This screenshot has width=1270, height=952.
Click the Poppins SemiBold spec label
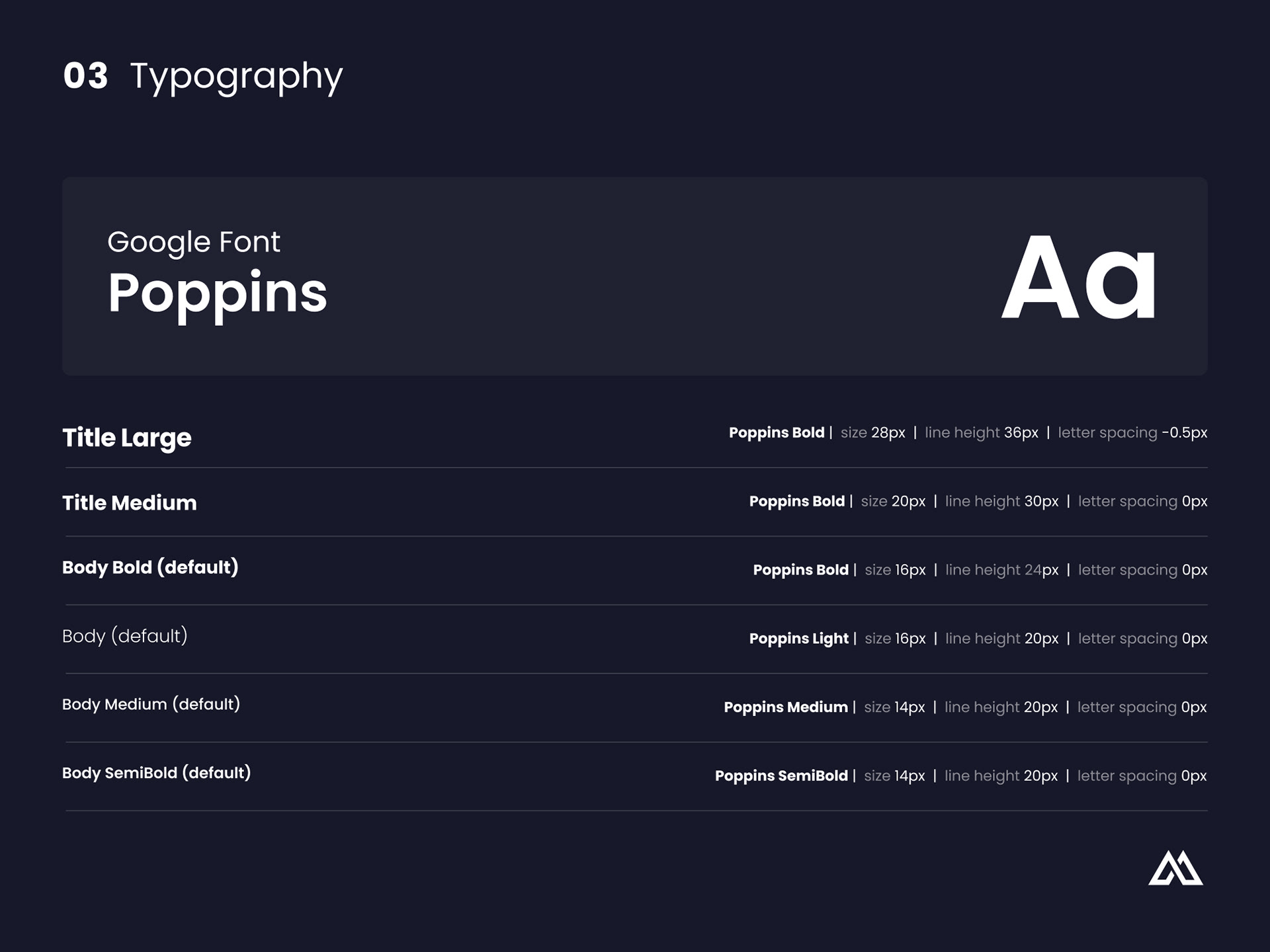pyautogui.click(x=781, y=775)
